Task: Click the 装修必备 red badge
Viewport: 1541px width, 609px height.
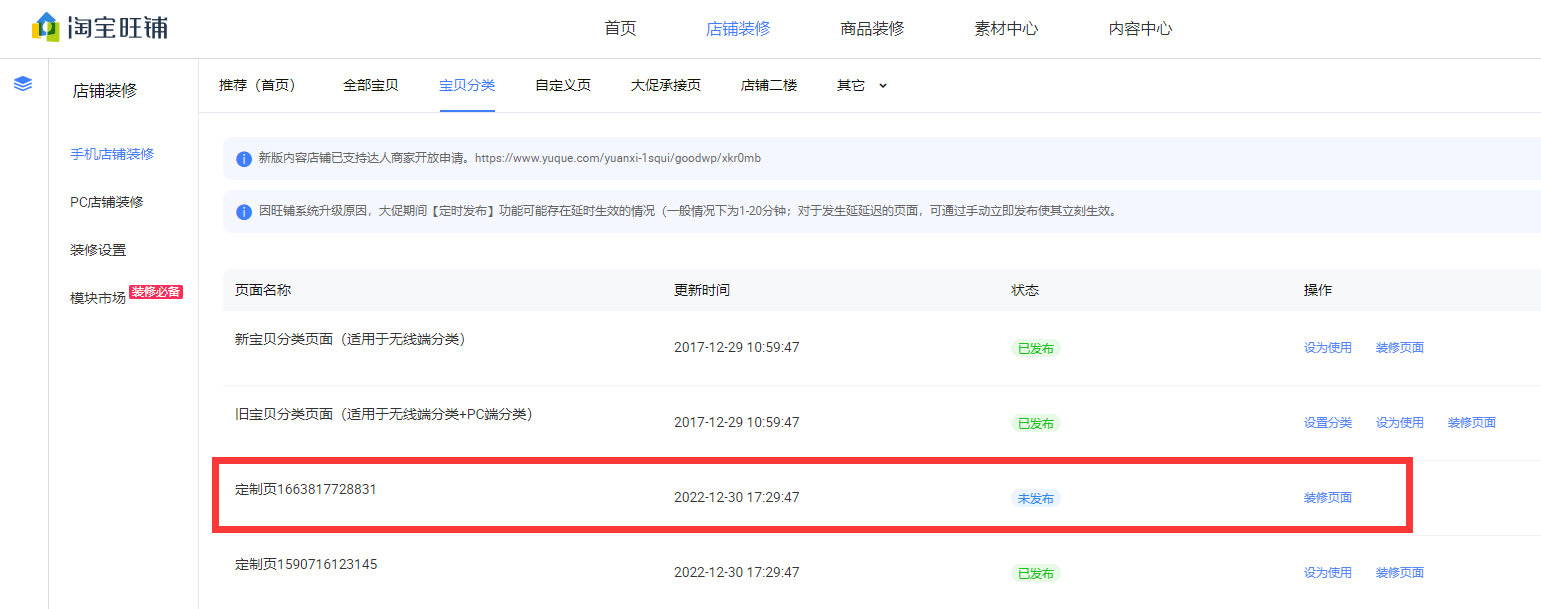Action: [x=156, y=292]
